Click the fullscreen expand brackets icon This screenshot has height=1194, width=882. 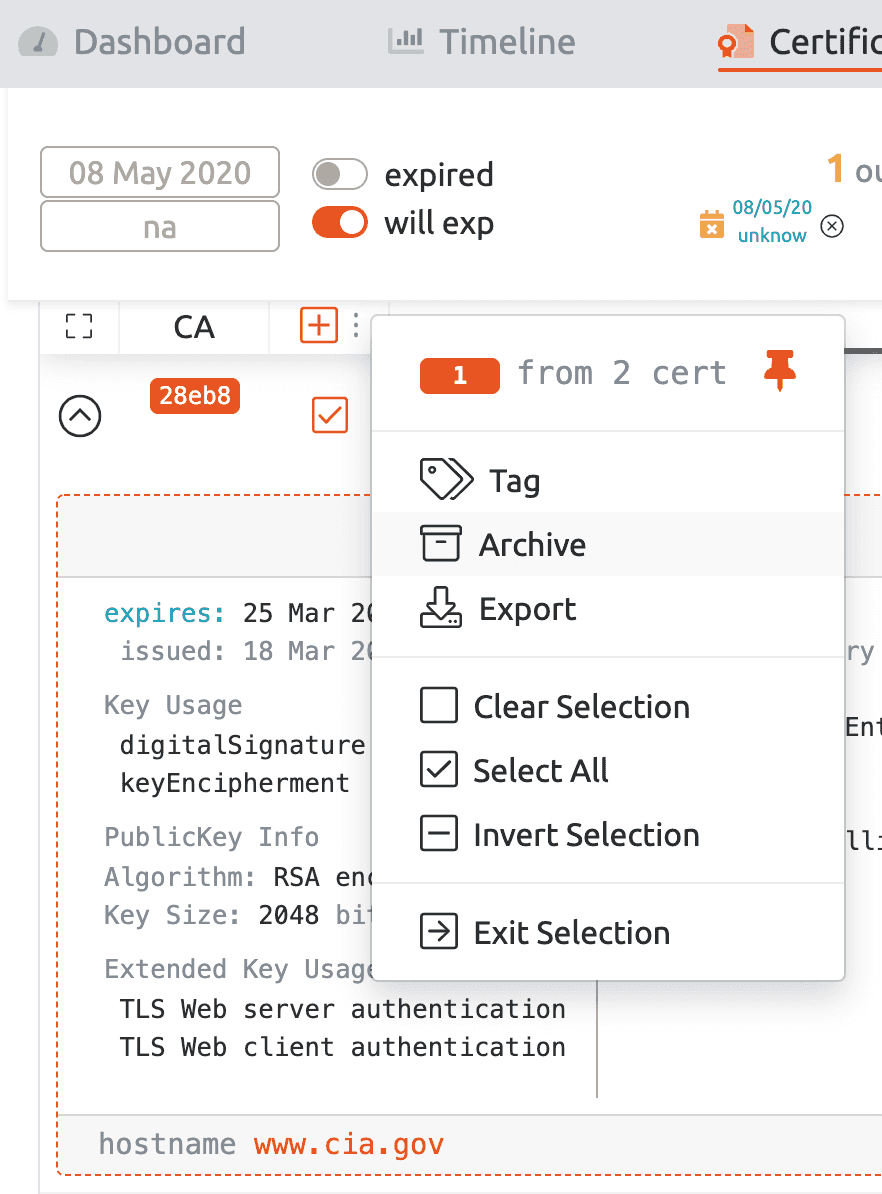79,327
